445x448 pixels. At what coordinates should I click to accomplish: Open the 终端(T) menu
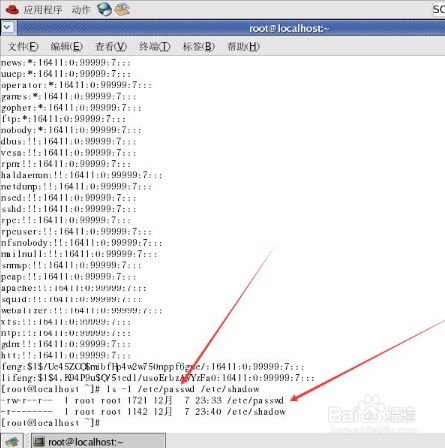(155, 46)
